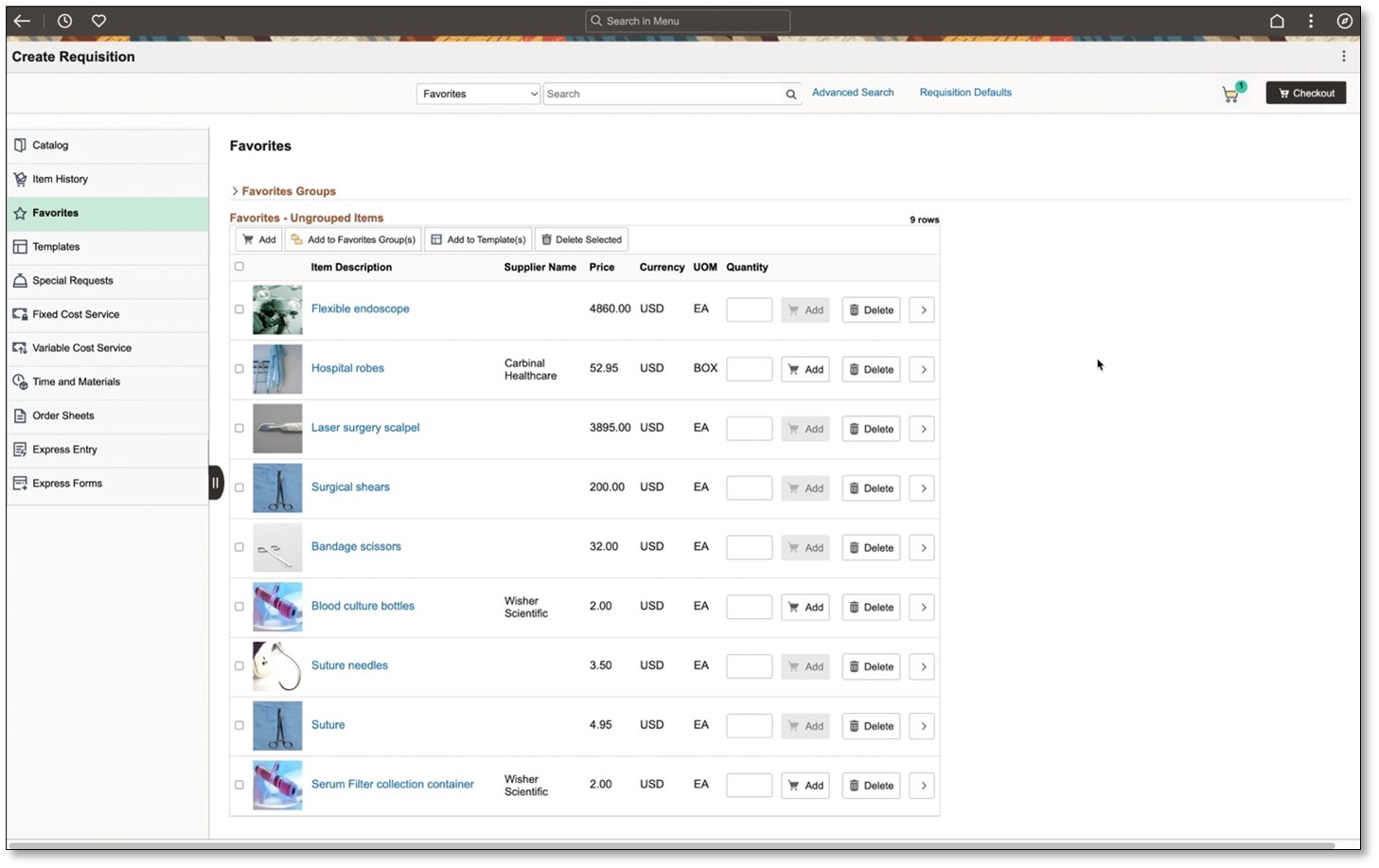Open Catalog in the sidebar

tap(50, 146)
